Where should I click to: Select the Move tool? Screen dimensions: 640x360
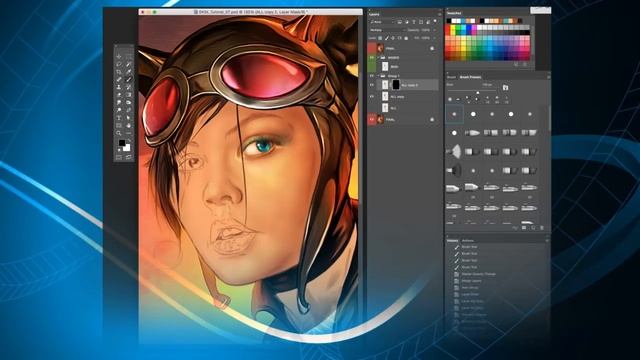click(119, 57)
